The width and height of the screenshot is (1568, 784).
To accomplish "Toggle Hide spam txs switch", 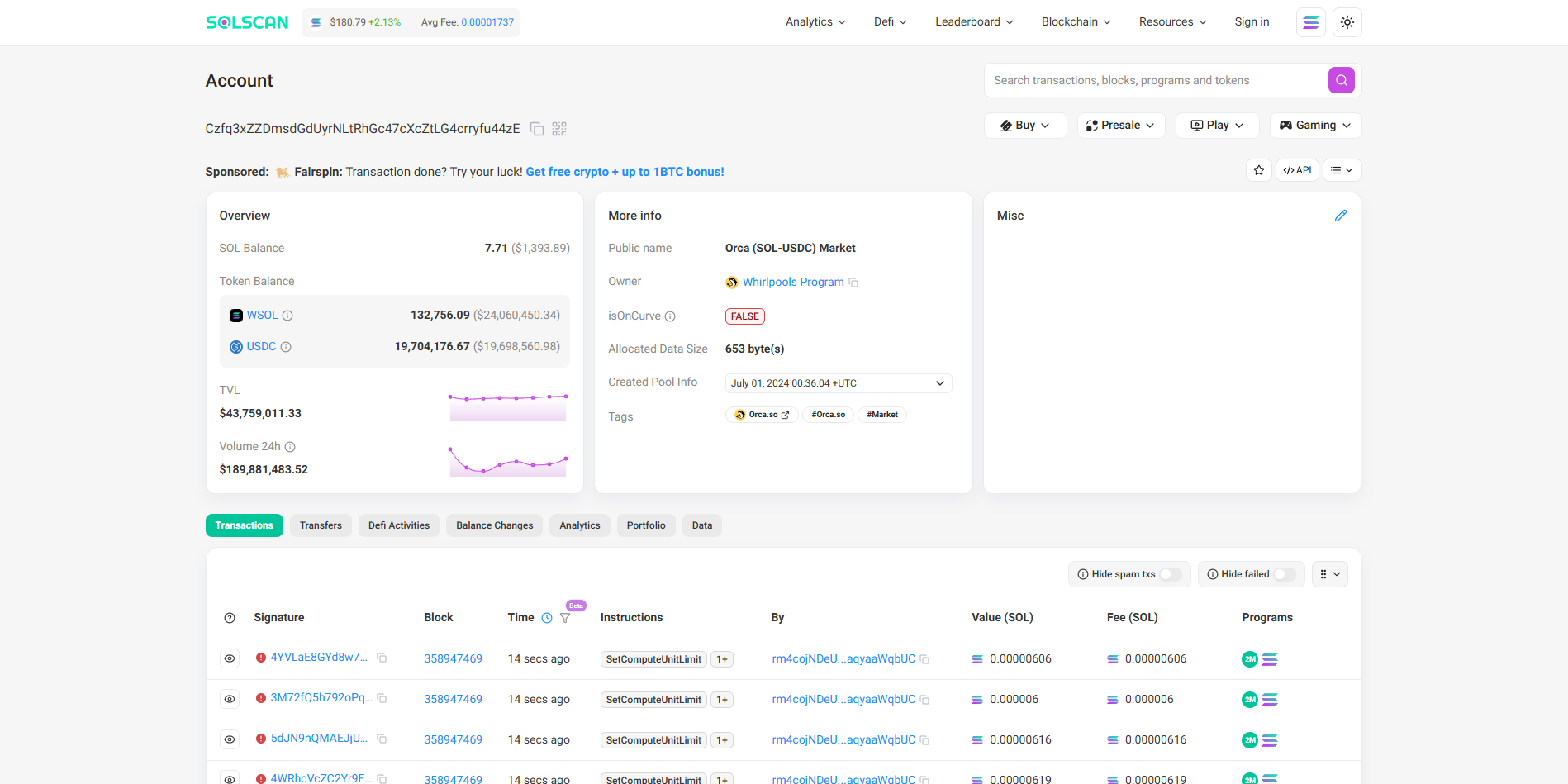I will (x=1170, y=574).
